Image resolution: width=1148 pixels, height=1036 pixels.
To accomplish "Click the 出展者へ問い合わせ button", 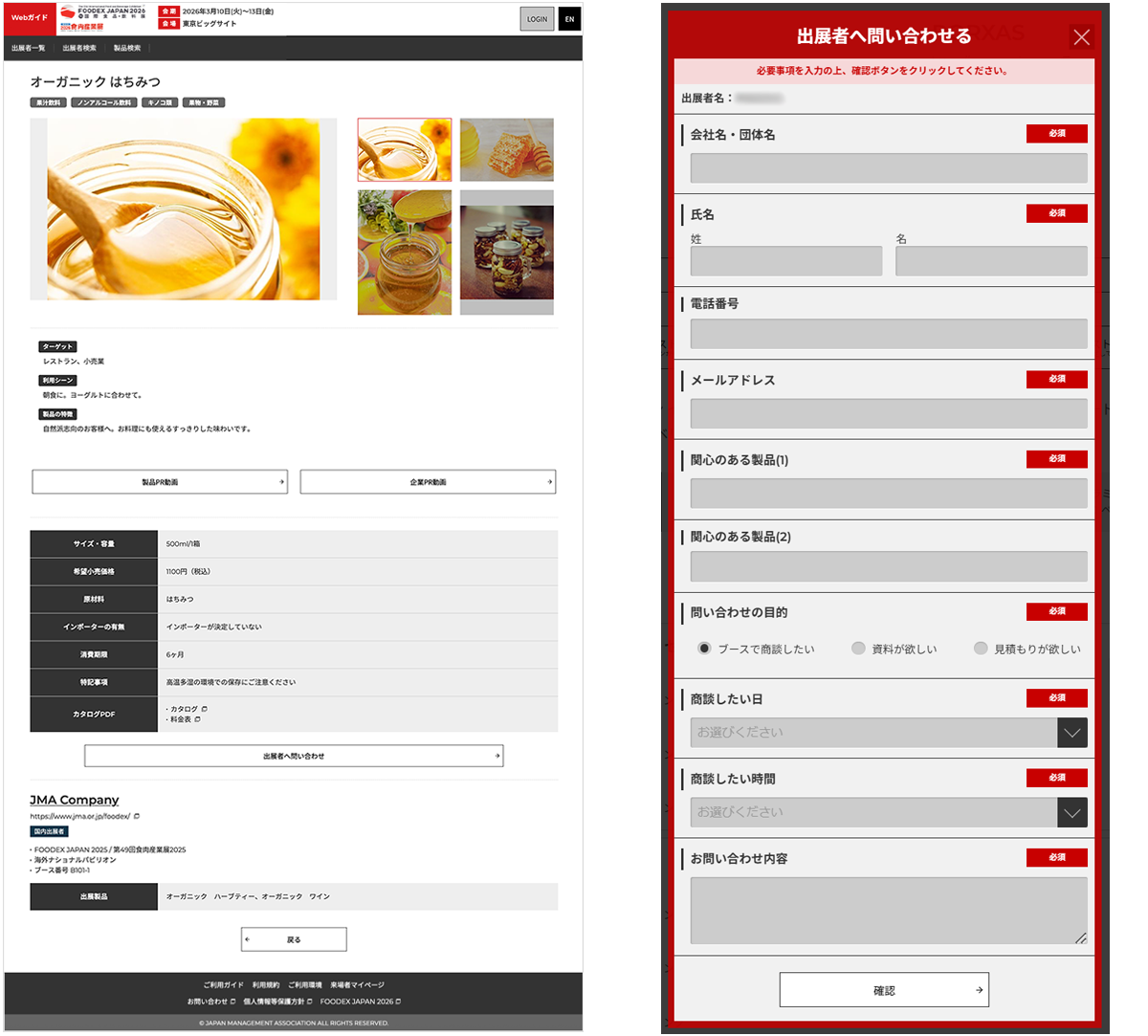I will (294, 756).
